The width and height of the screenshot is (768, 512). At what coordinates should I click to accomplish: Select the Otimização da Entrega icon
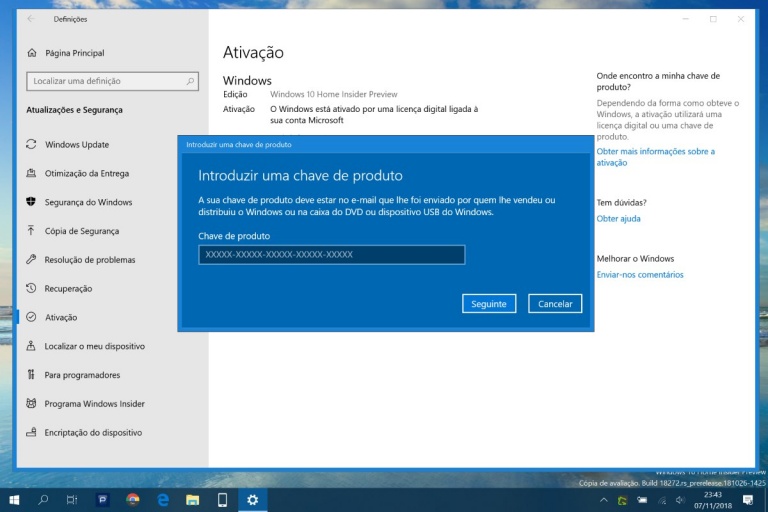[31, 173]
